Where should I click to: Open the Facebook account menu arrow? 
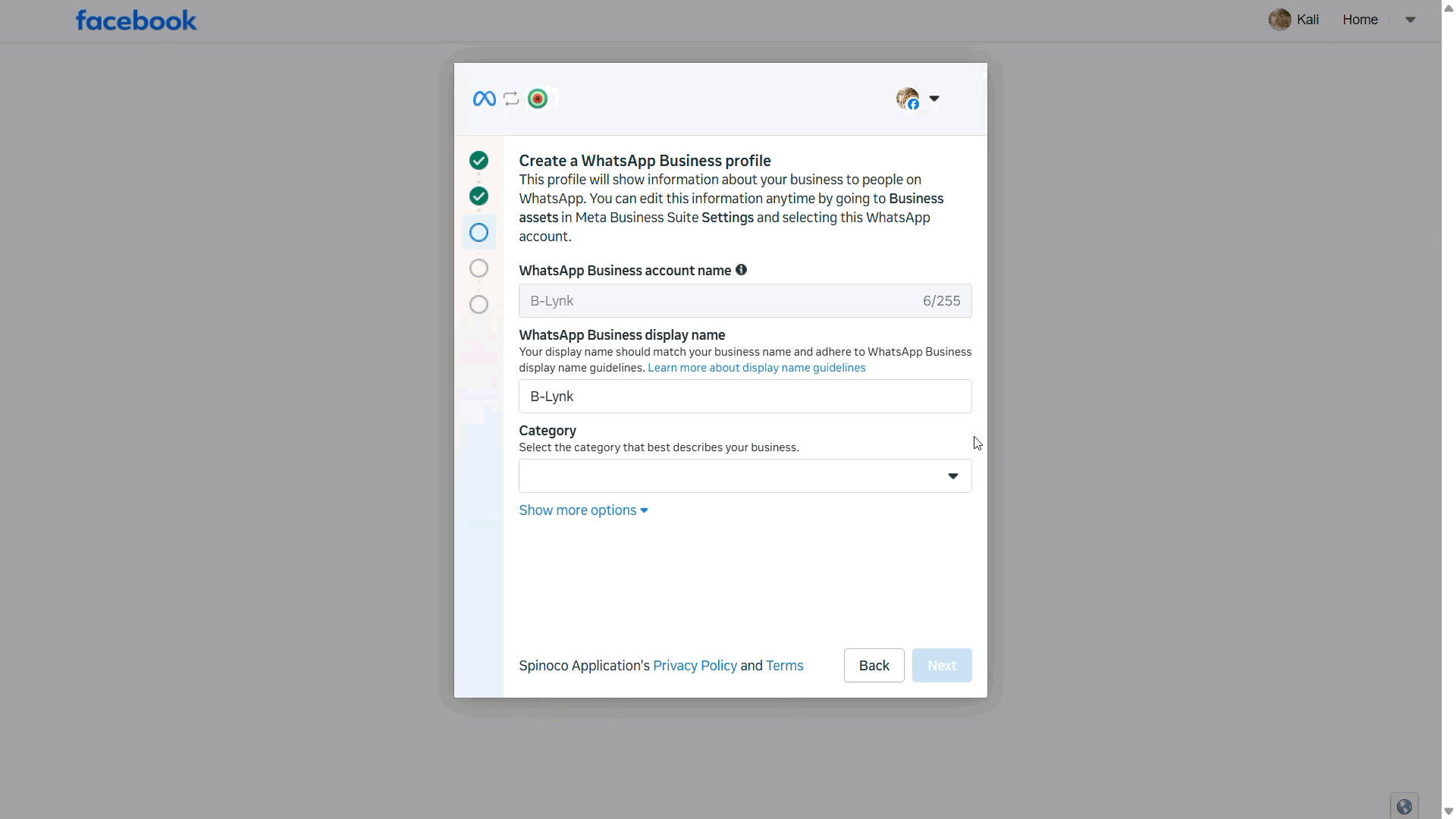pyautogui.click(x=1410, y=20)
